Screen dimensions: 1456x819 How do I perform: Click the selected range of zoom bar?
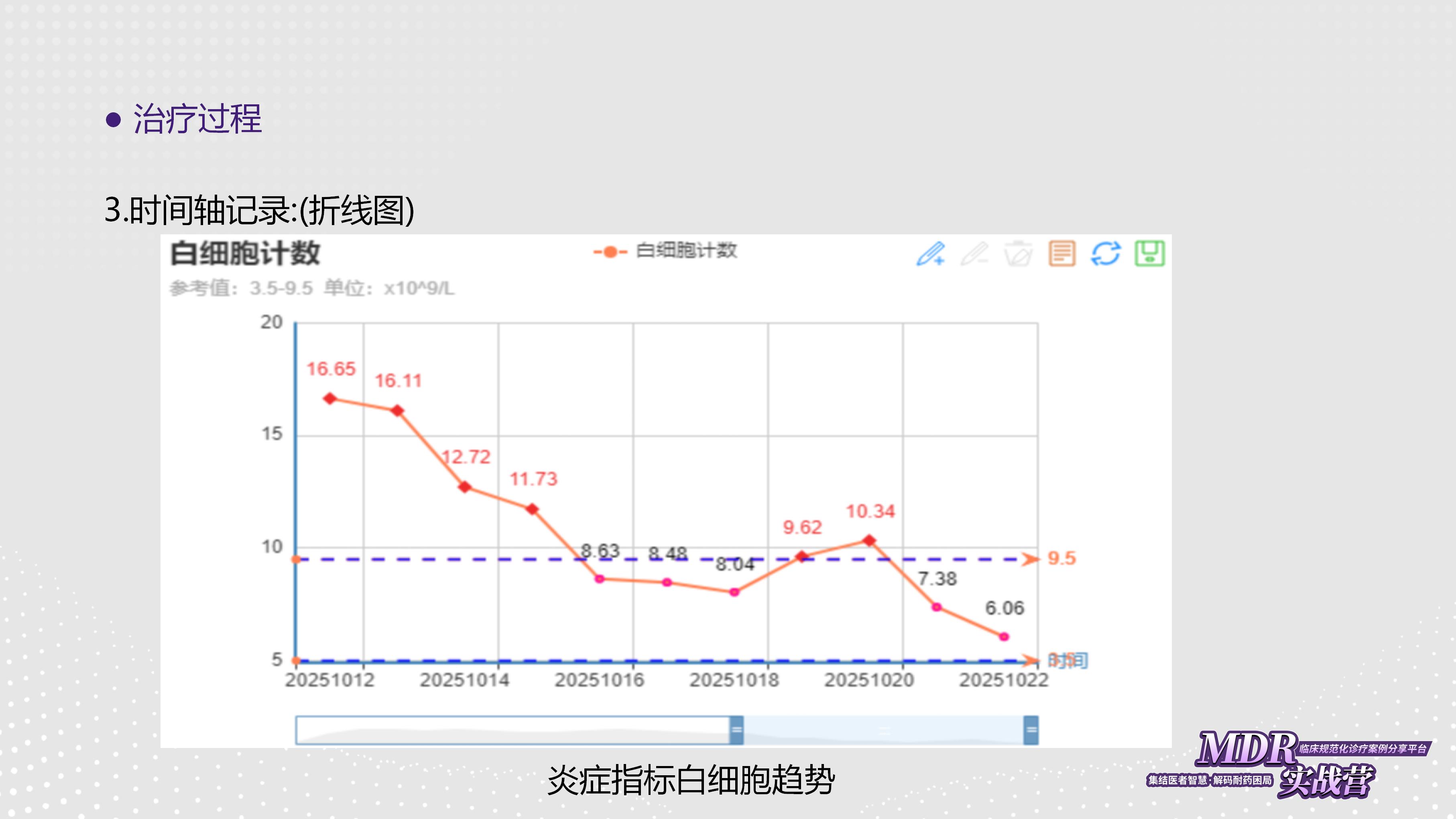pos(883,730)
